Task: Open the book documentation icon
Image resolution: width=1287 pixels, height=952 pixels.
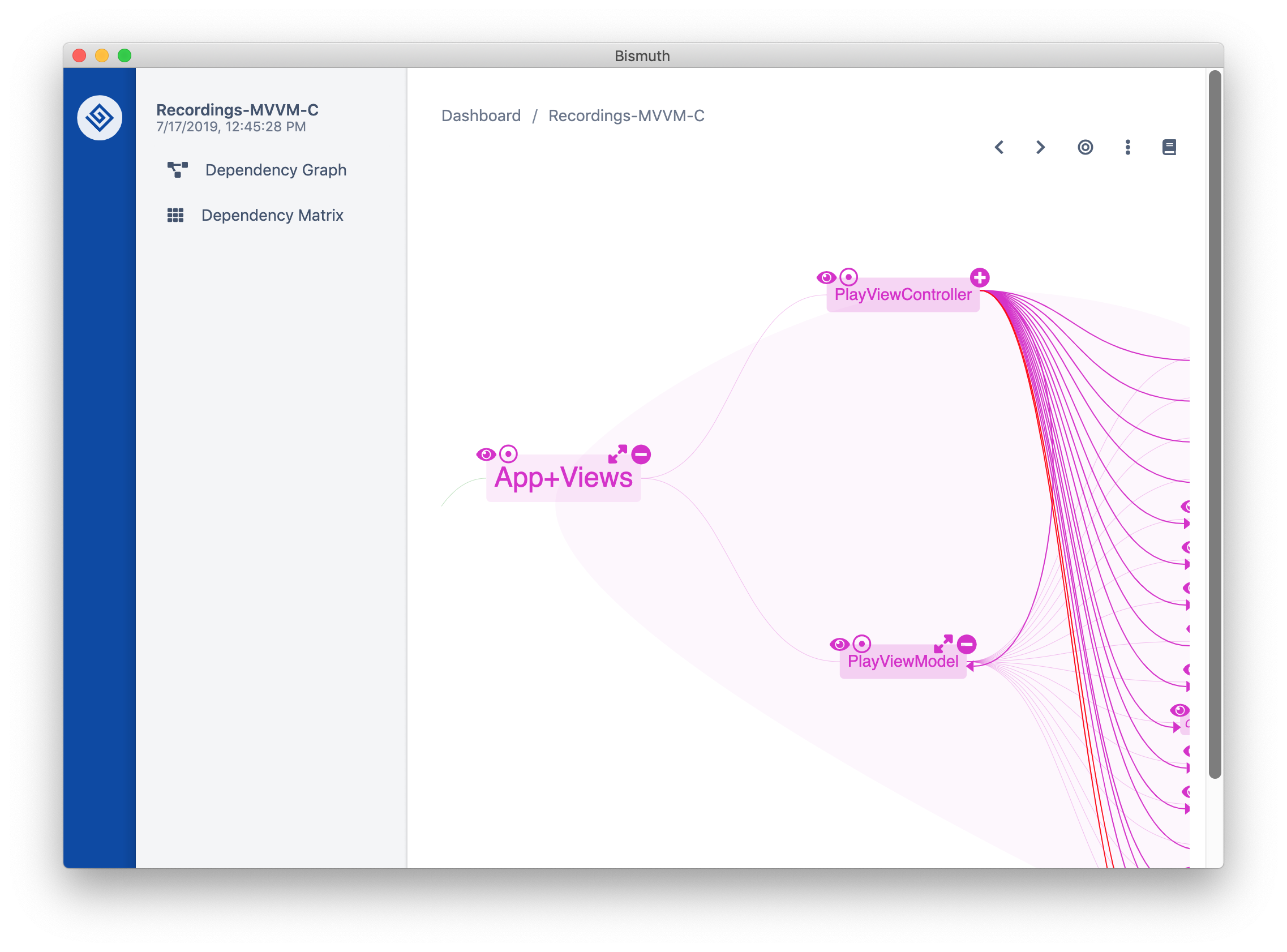Action: point(1169,148)
